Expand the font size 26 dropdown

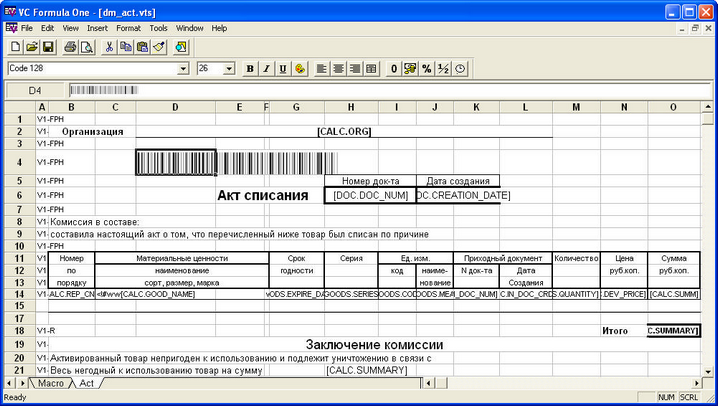click(229, 69)
